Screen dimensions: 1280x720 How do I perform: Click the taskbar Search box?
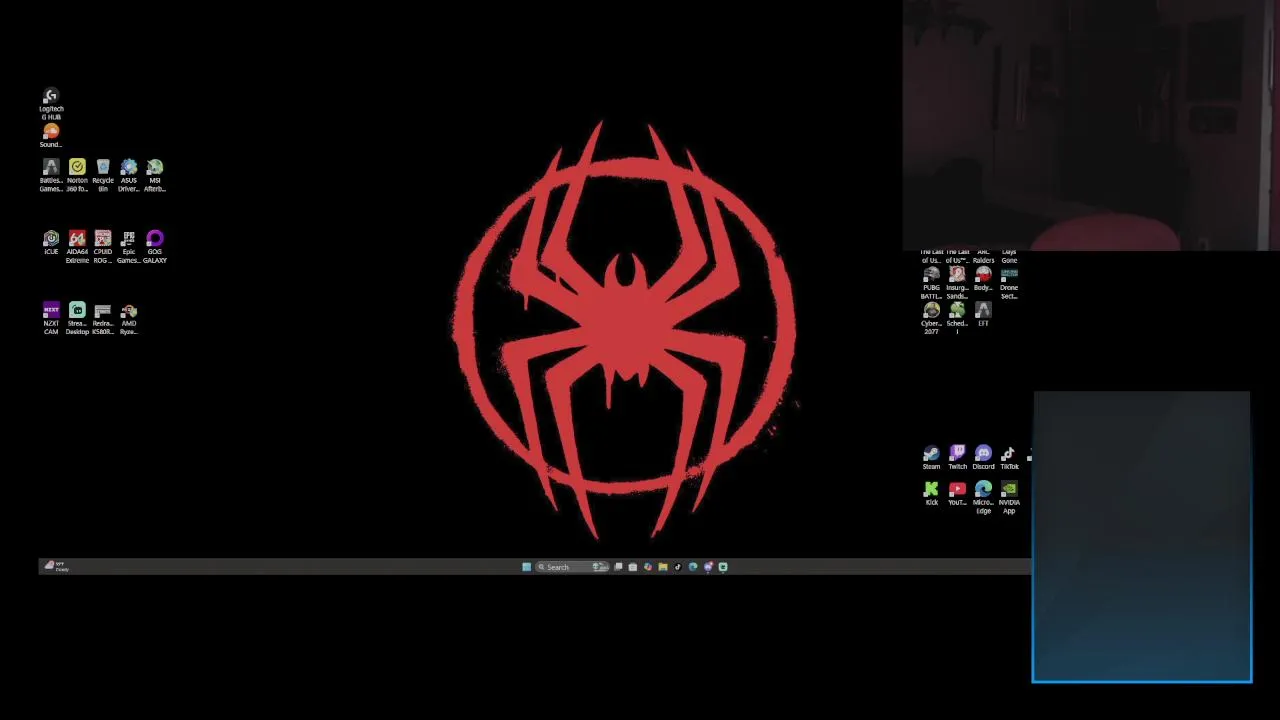point(572,567)
